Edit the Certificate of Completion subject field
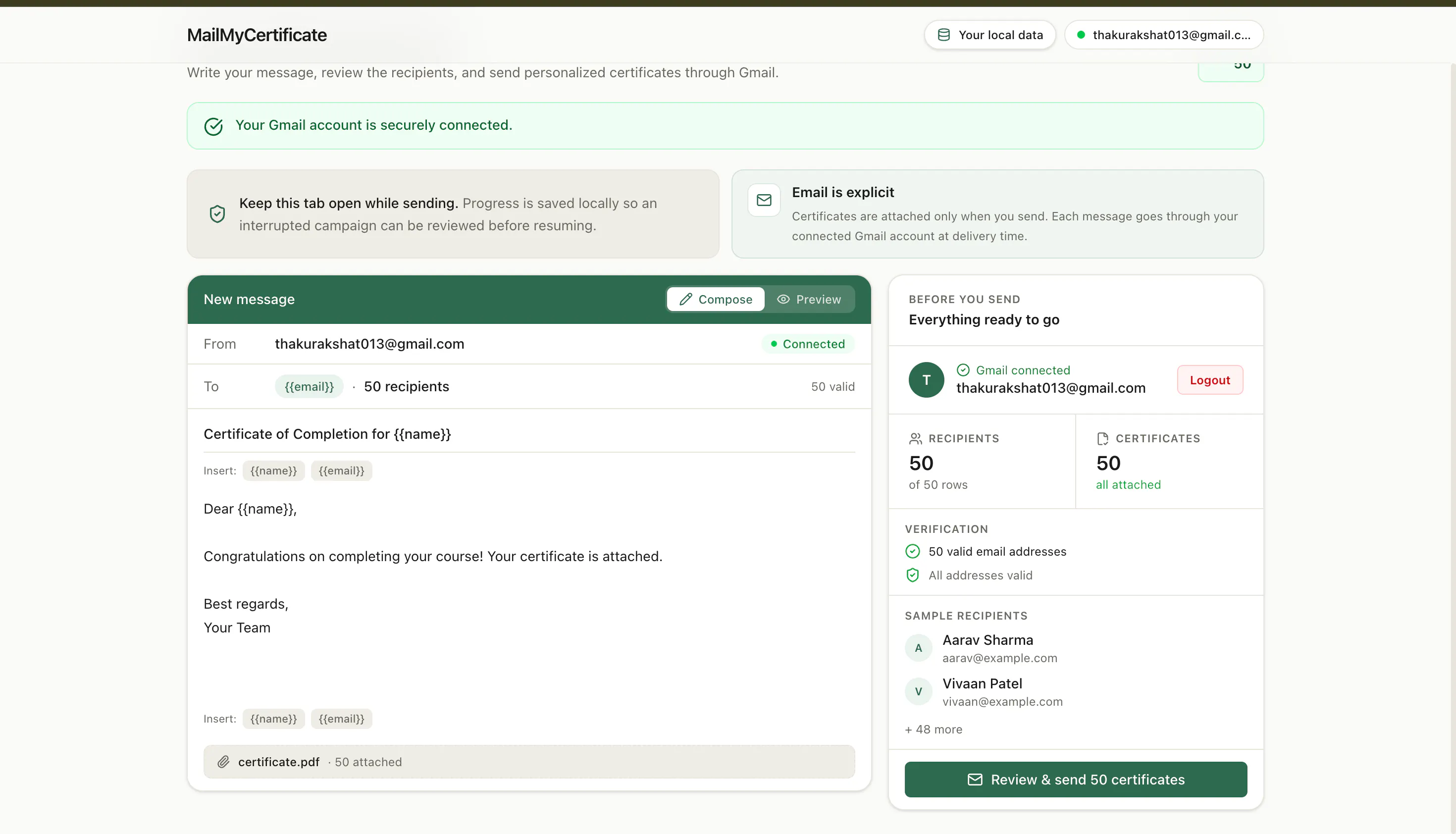Image resolution: width=1456 pixels, height=834 pixels. tap(529, 434)
